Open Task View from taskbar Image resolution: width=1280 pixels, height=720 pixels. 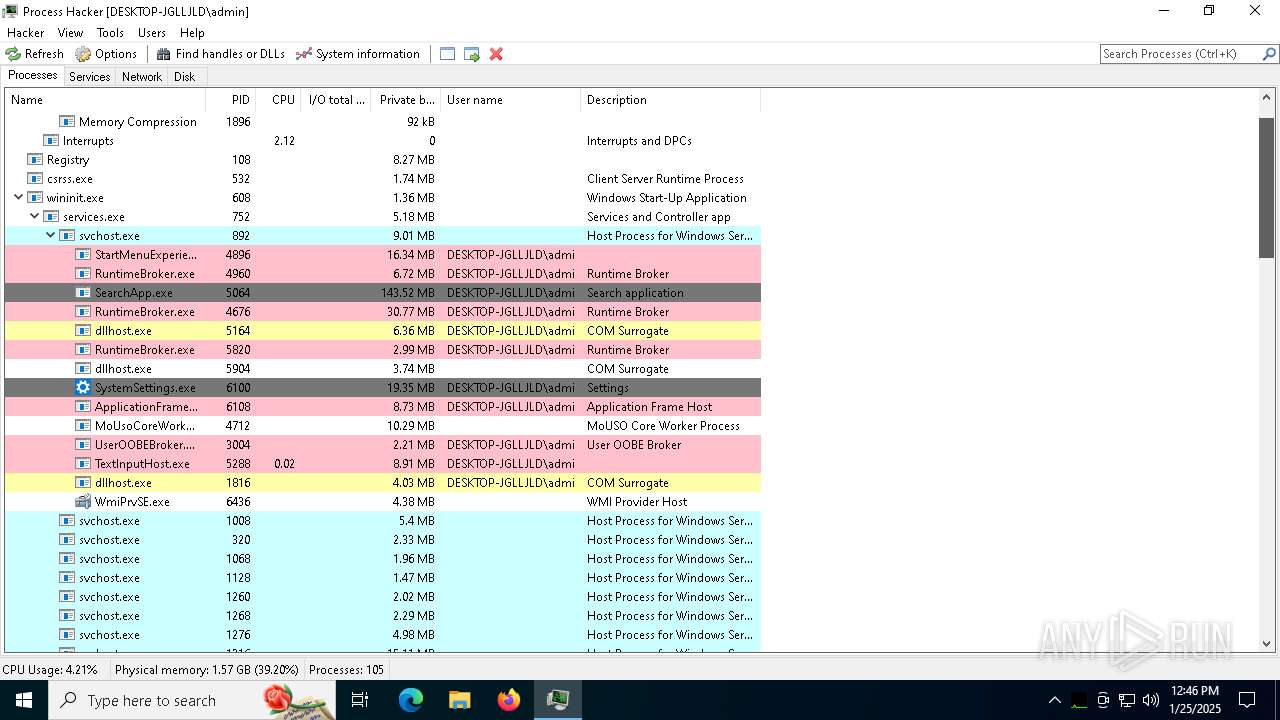click(360, 700)
